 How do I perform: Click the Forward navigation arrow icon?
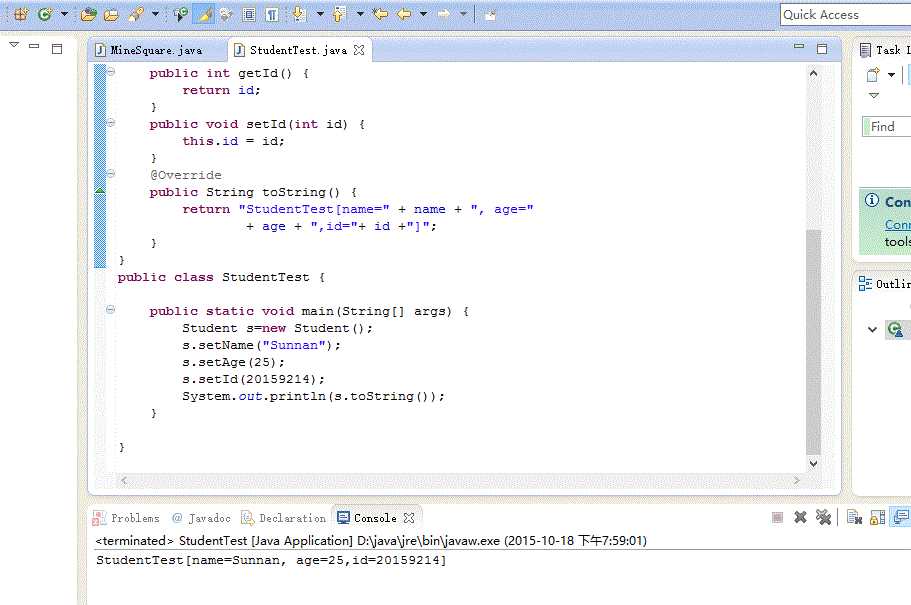coord(444,14)
